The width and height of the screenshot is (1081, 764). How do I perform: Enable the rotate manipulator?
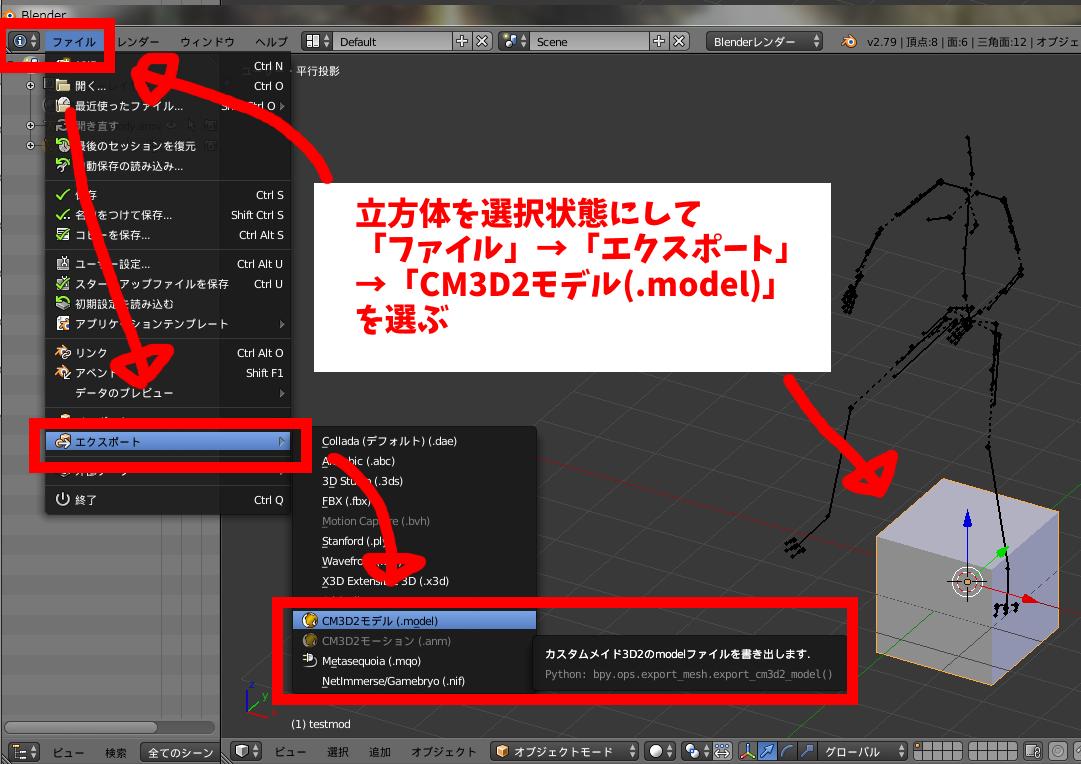[x=787, y=751]
